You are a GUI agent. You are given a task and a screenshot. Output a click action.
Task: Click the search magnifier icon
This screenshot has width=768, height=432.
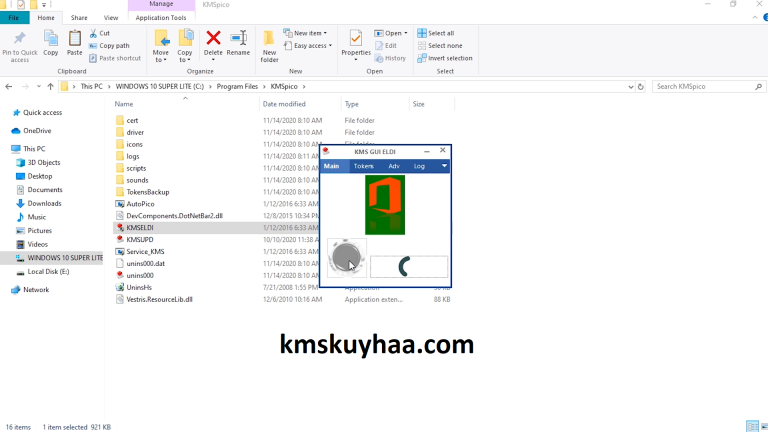pos(758,87)
